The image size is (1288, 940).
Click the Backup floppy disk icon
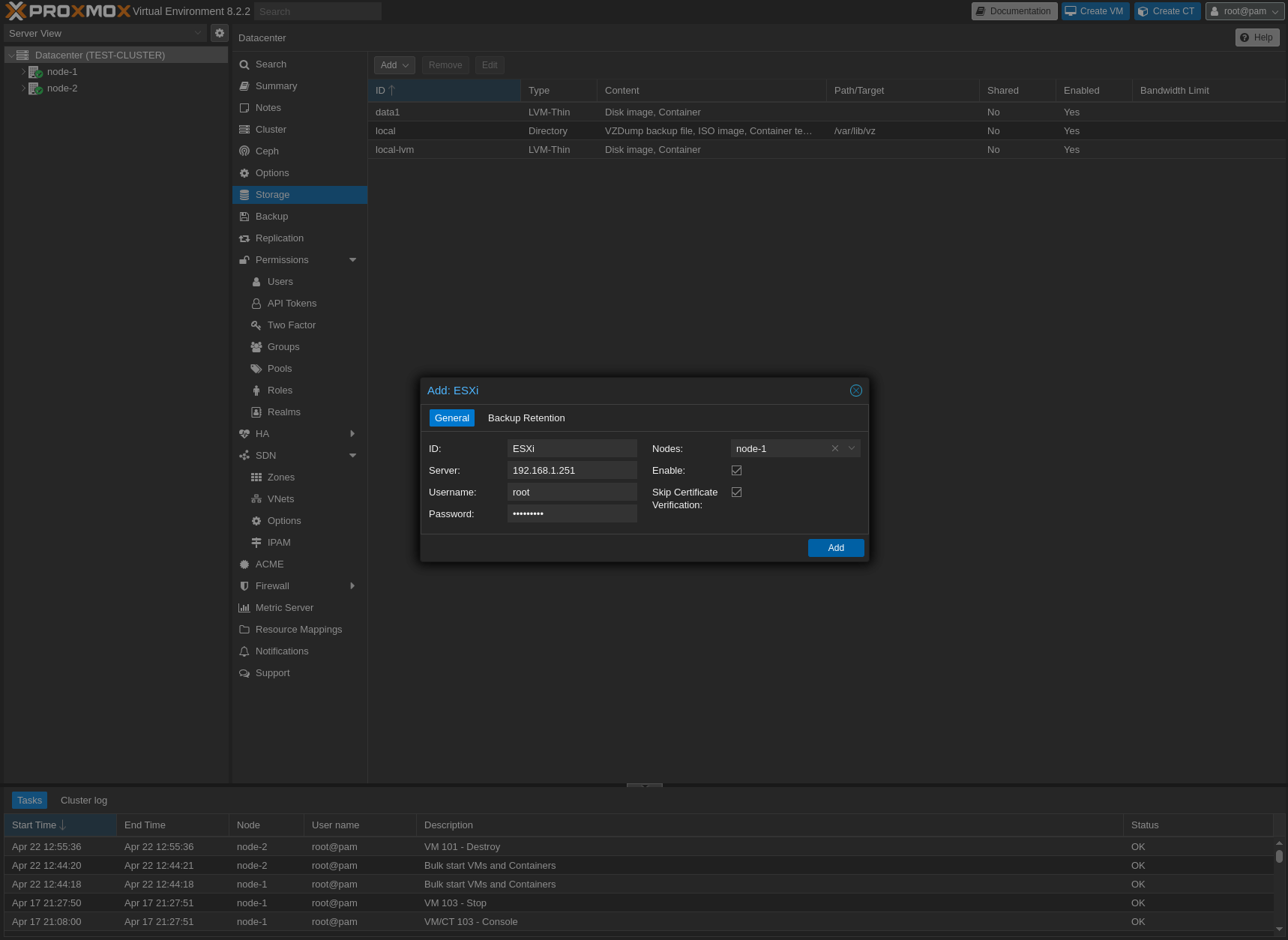tap(244, 217)
